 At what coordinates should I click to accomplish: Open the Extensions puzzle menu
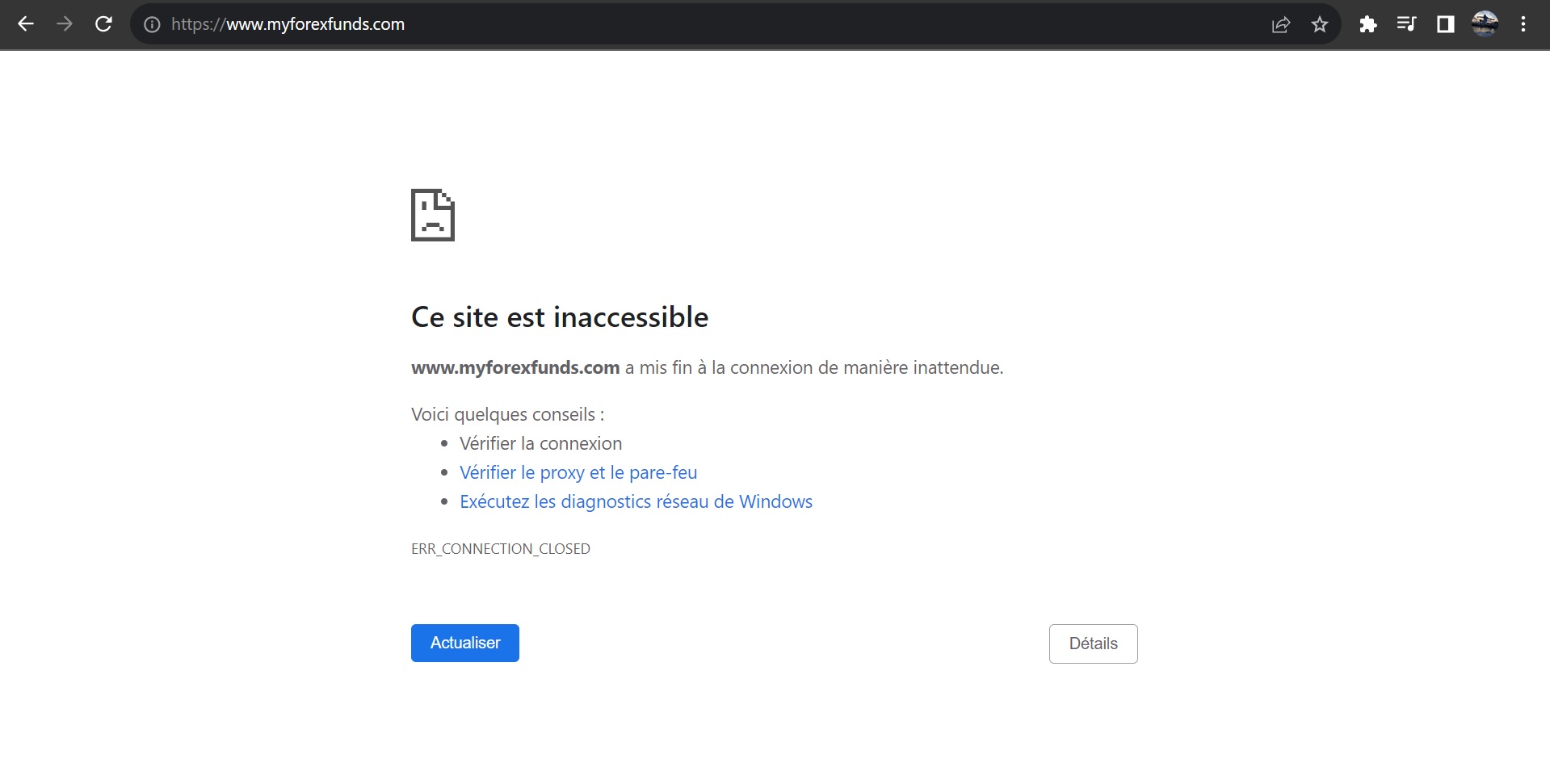(x=1367, y=24)
